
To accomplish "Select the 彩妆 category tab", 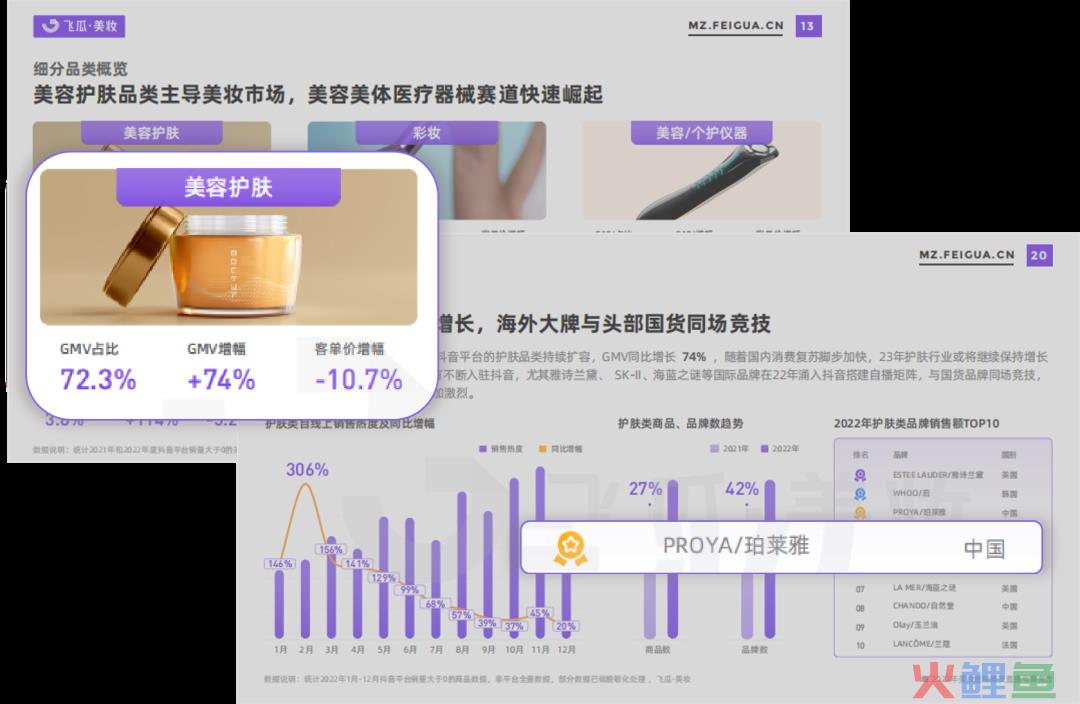I will tap(426, 133).
